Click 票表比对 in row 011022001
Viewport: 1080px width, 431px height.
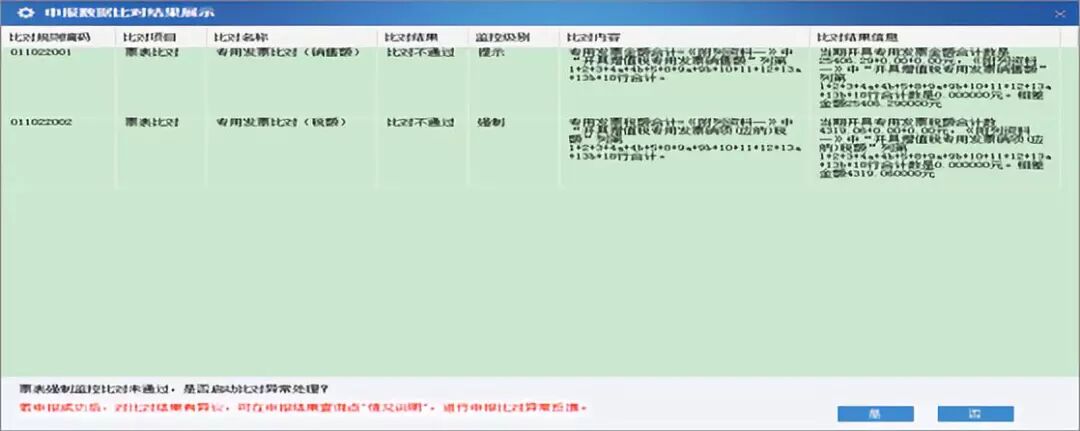point(152,52)
